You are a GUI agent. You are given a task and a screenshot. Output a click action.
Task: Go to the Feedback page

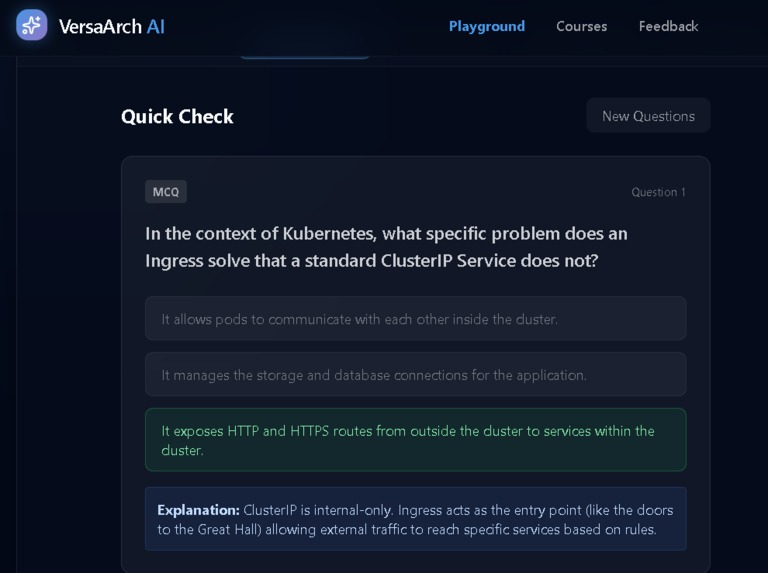(668, 26)
